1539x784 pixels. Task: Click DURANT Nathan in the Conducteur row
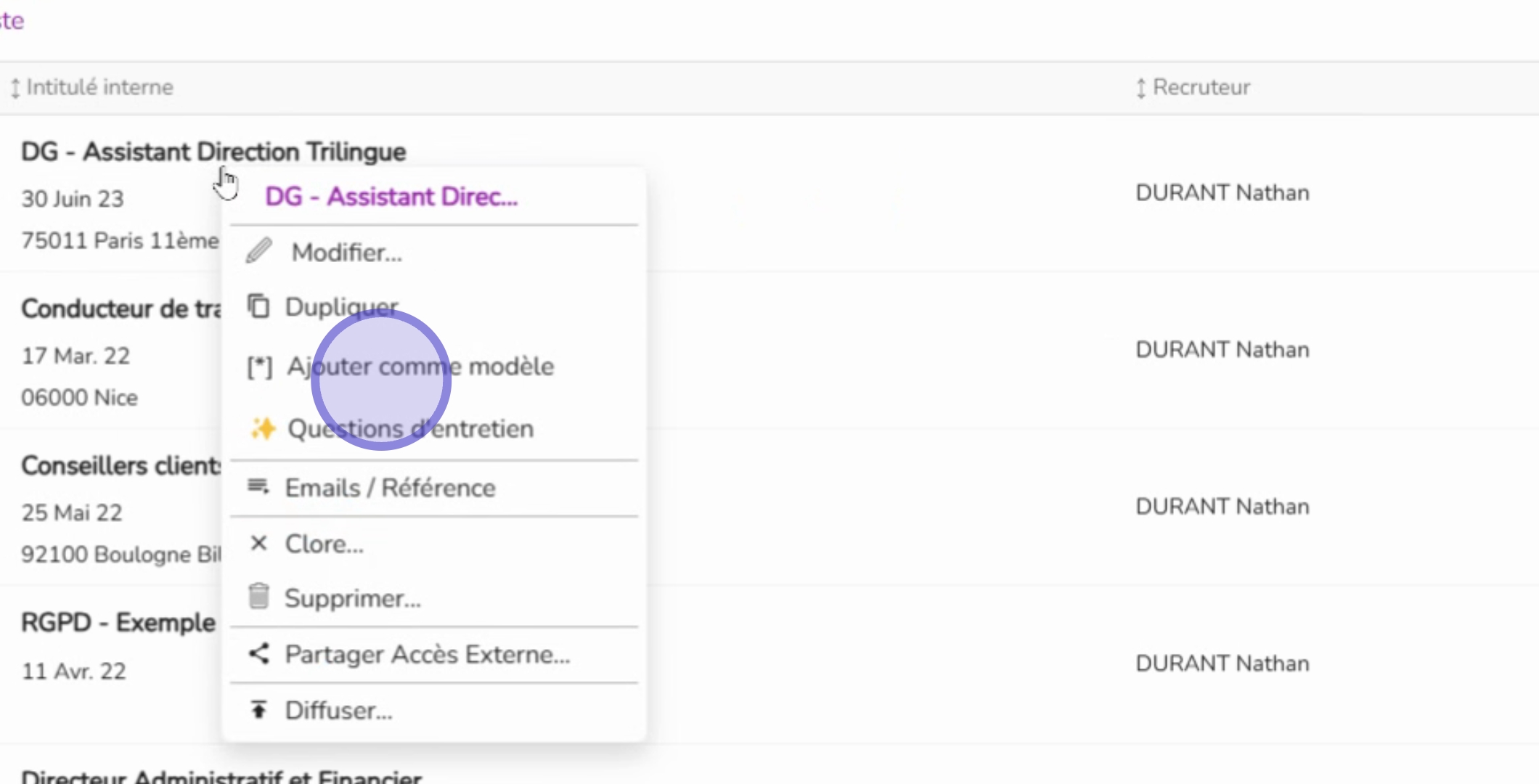pyautogui.click(x=1222, y=350)
